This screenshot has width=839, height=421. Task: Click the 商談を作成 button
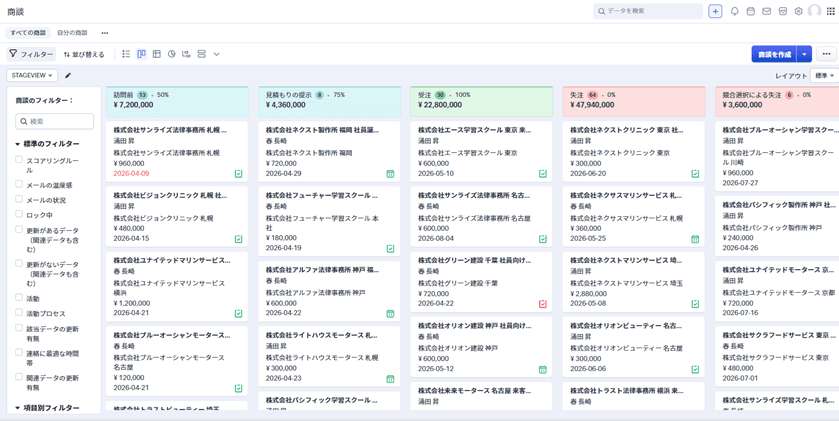click(774, 54)
